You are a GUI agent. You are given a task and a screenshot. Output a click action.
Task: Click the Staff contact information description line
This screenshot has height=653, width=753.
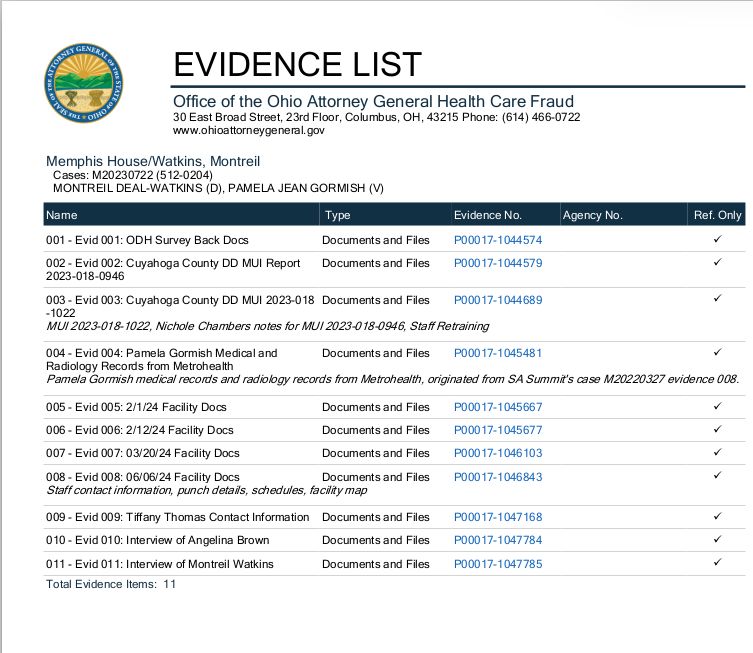tap(206, 490)
